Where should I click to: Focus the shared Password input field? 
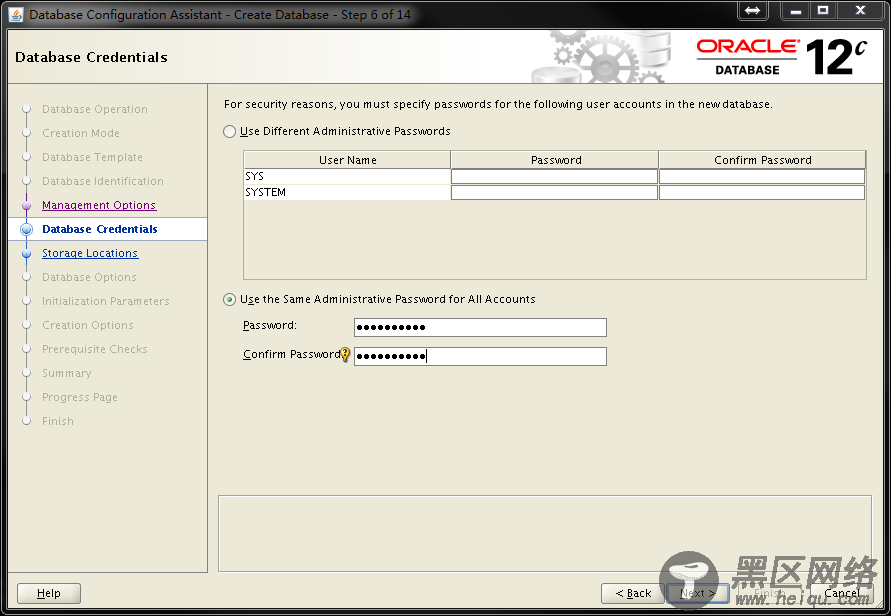pyautogui.click(x=480, y=327)
